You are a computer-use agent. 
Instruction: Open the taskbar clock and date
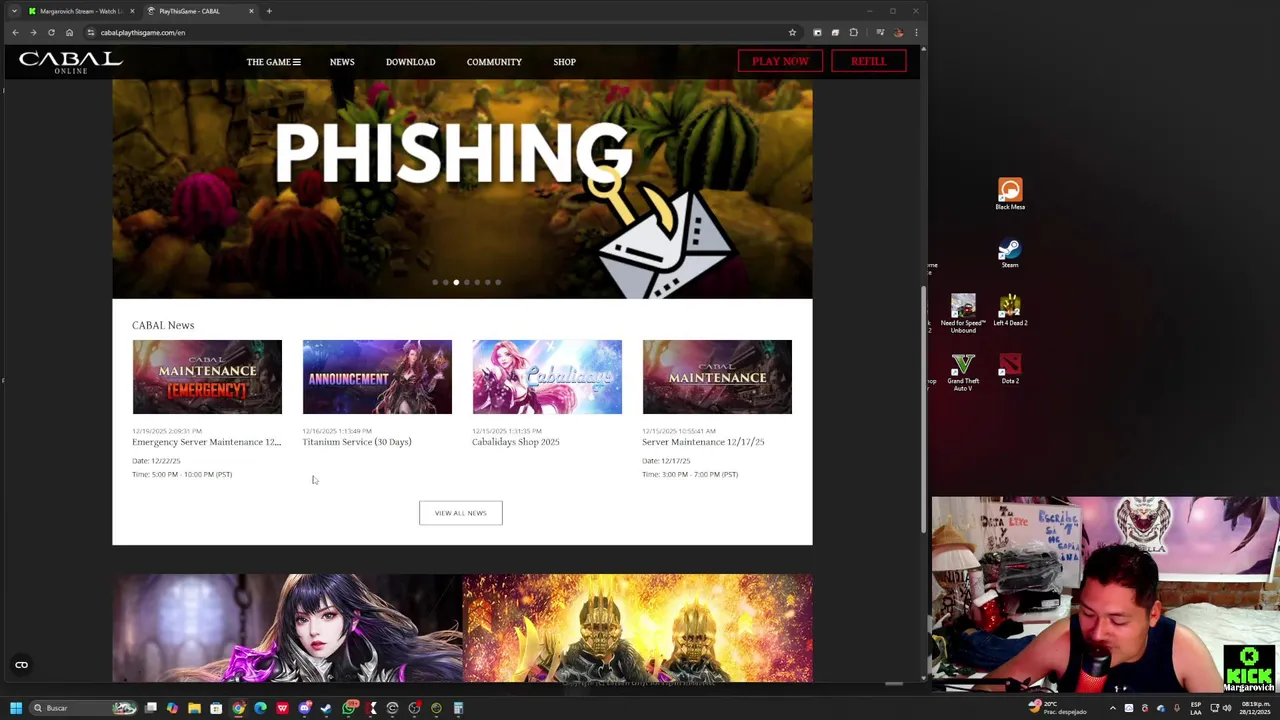click(1256, 708)
